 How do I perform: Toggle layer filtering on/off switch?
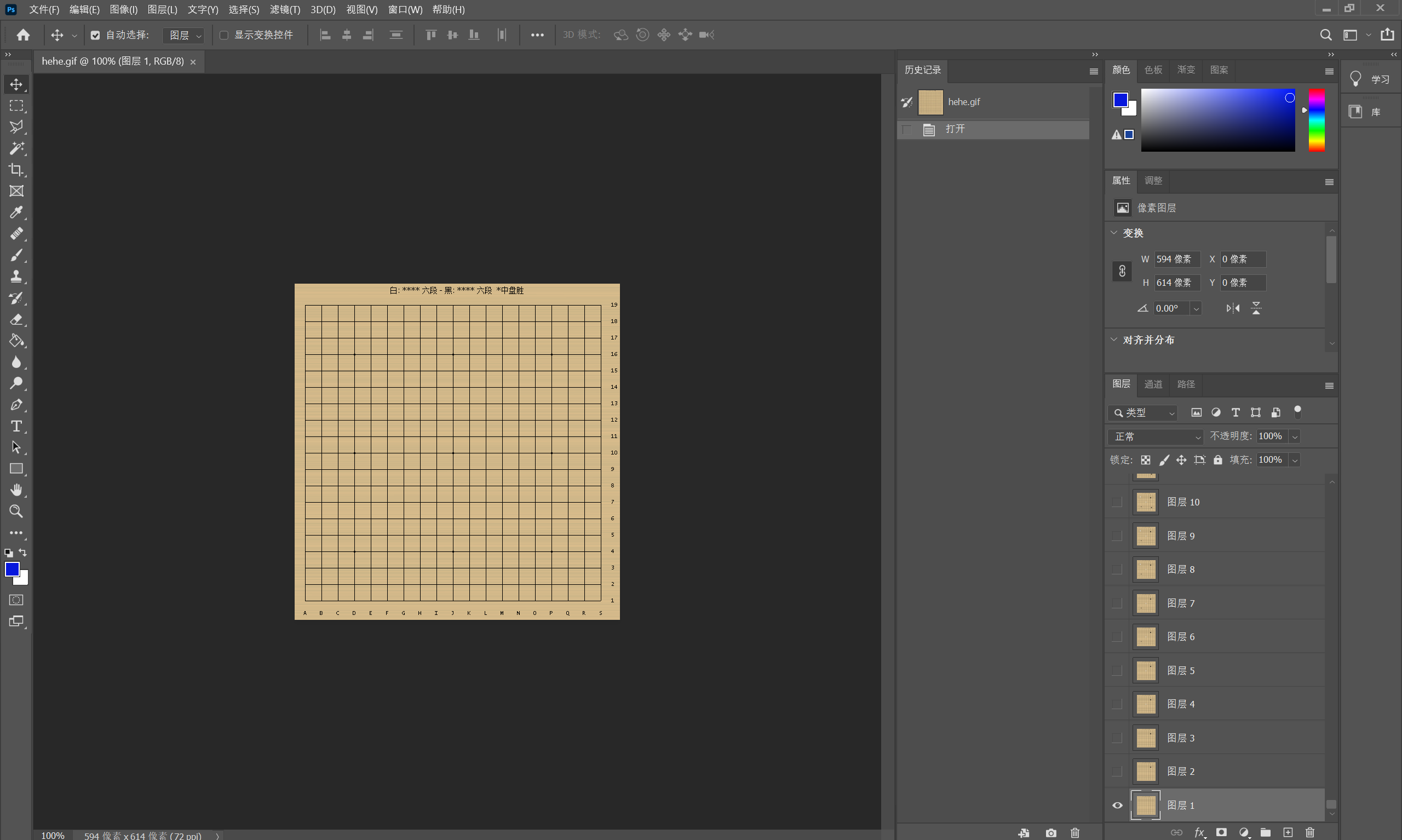[1298, 412]
